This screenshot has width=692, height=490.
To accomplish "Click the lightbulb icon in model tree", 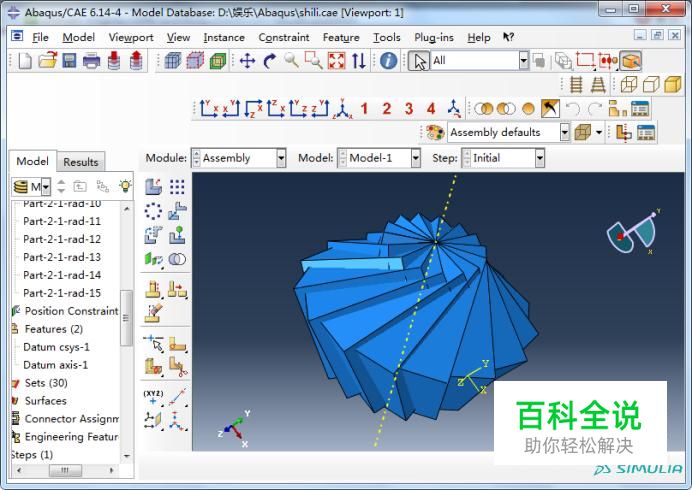I will tap(125, 186).
